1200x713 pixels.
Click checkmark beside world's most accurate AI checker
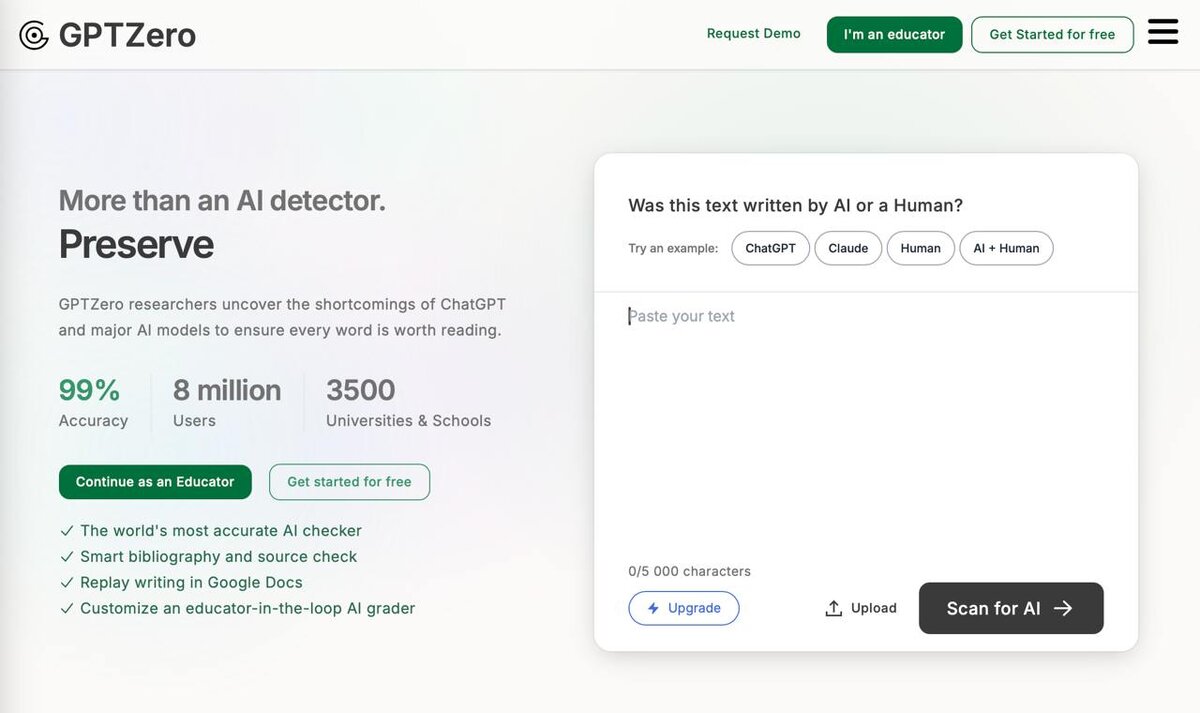click(x=67, y=531)
